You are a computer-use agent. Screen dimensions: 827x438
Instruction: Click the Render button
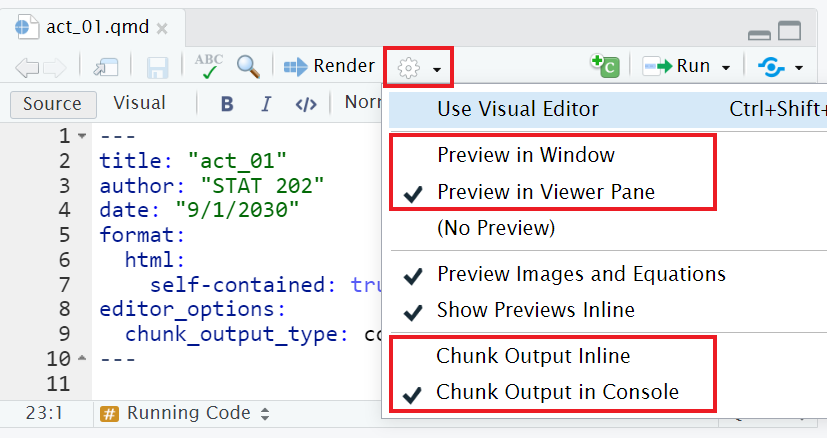pos(330,66)
